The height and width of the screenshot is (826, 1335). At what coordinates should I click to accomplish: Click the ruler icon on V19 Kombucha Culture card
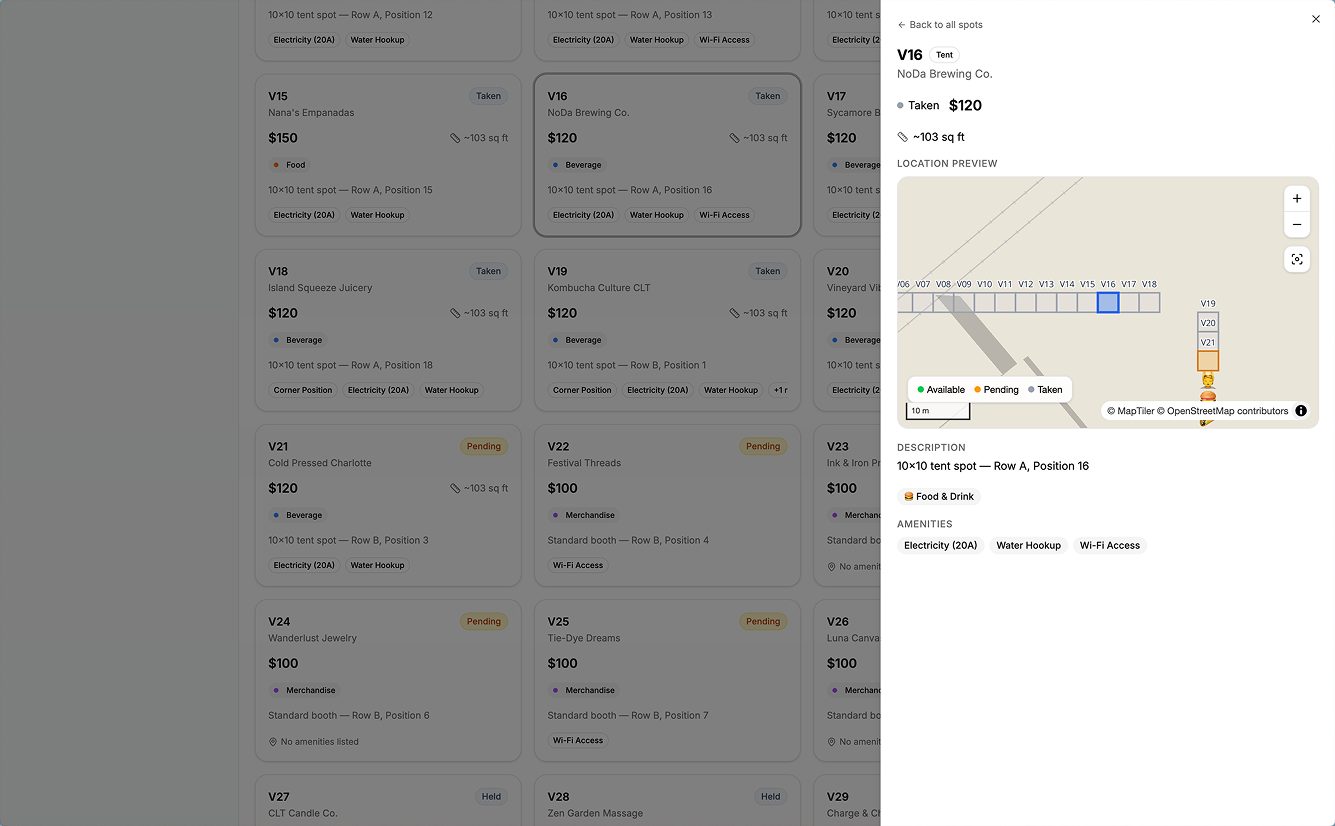[x=734, y=313]
